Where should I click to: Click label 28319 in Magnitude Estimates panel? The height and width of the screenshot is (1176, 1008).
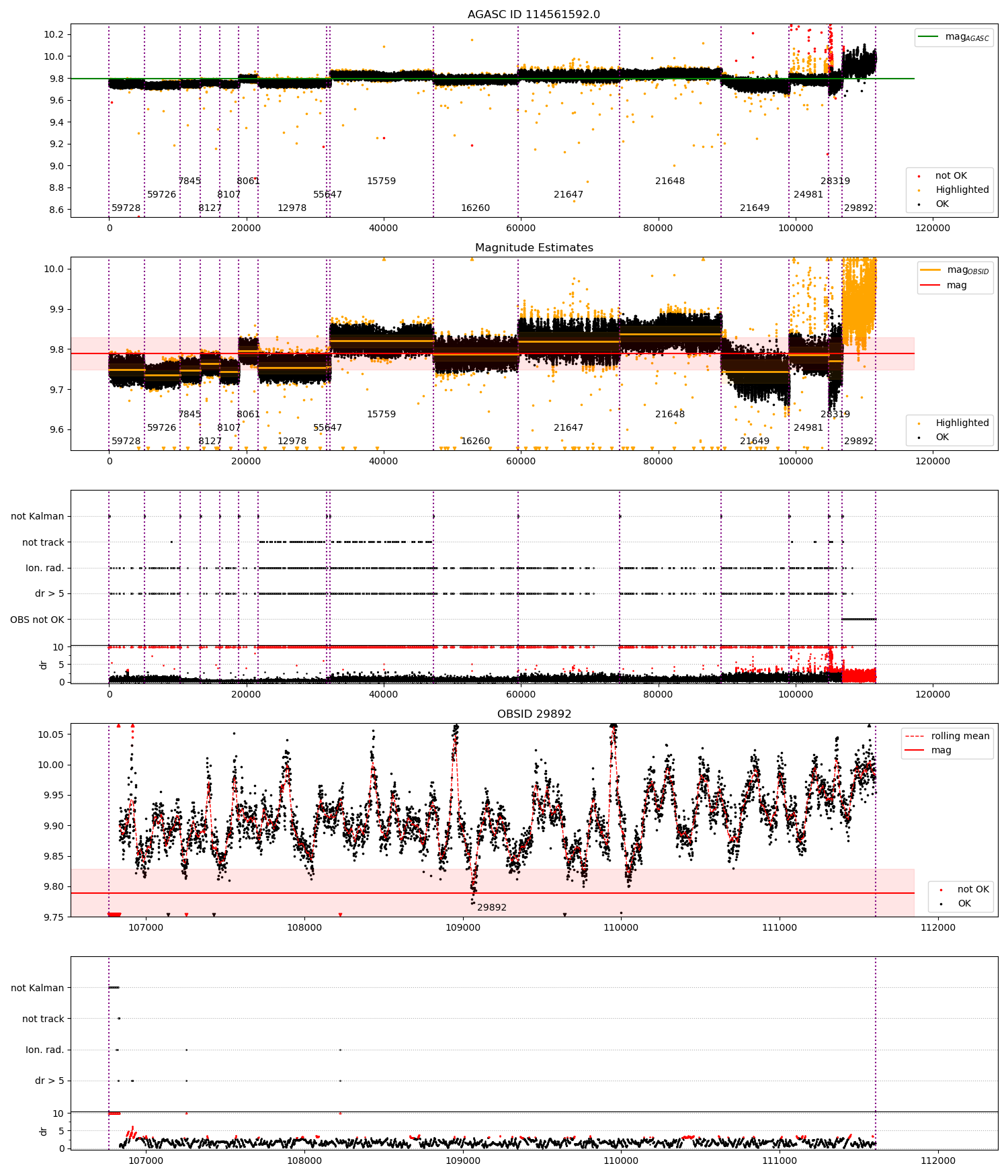[835, 415]
